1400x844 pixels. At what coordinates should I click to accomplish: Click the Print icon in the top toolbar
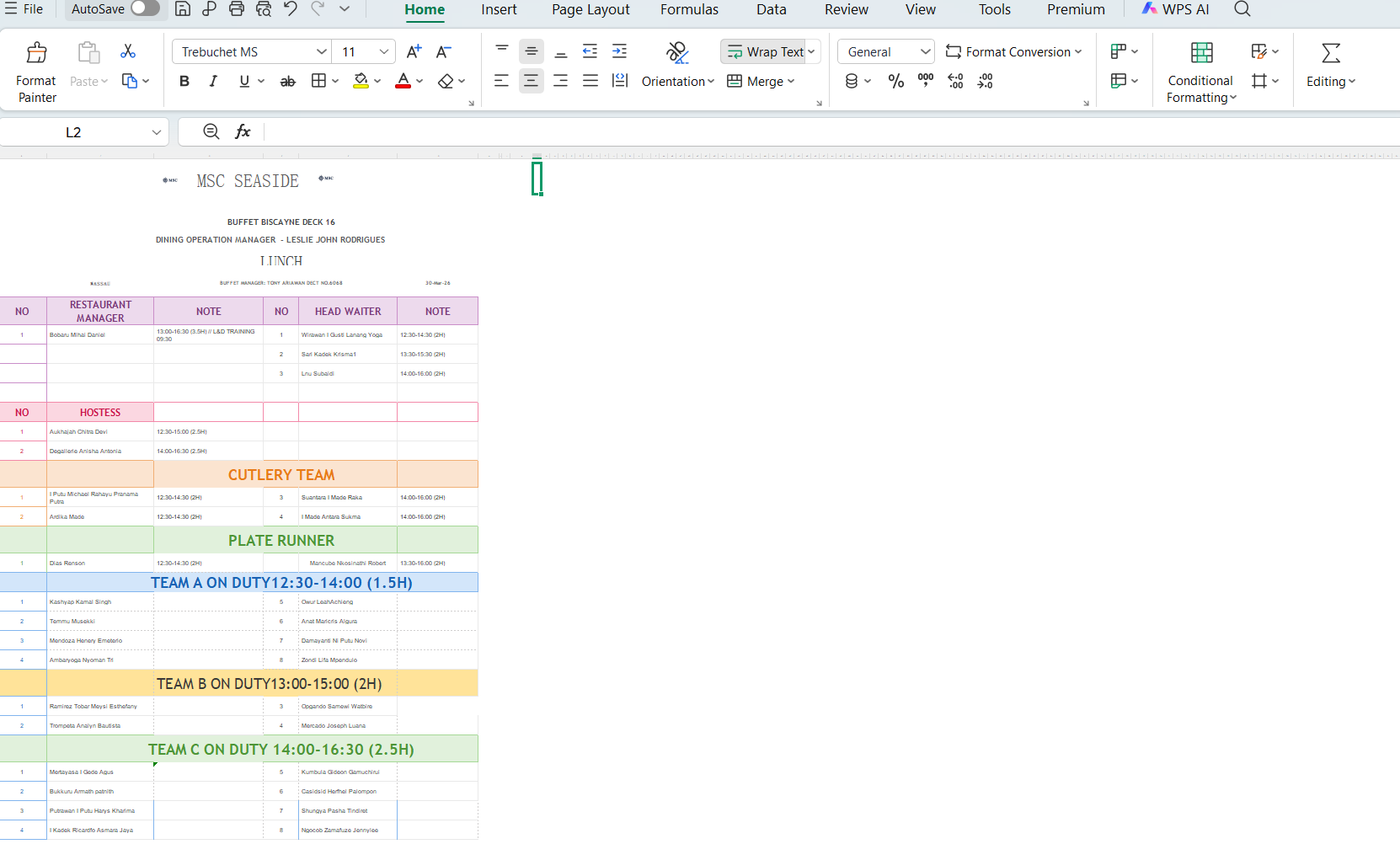pyautogui.click(x=237, y=9)
